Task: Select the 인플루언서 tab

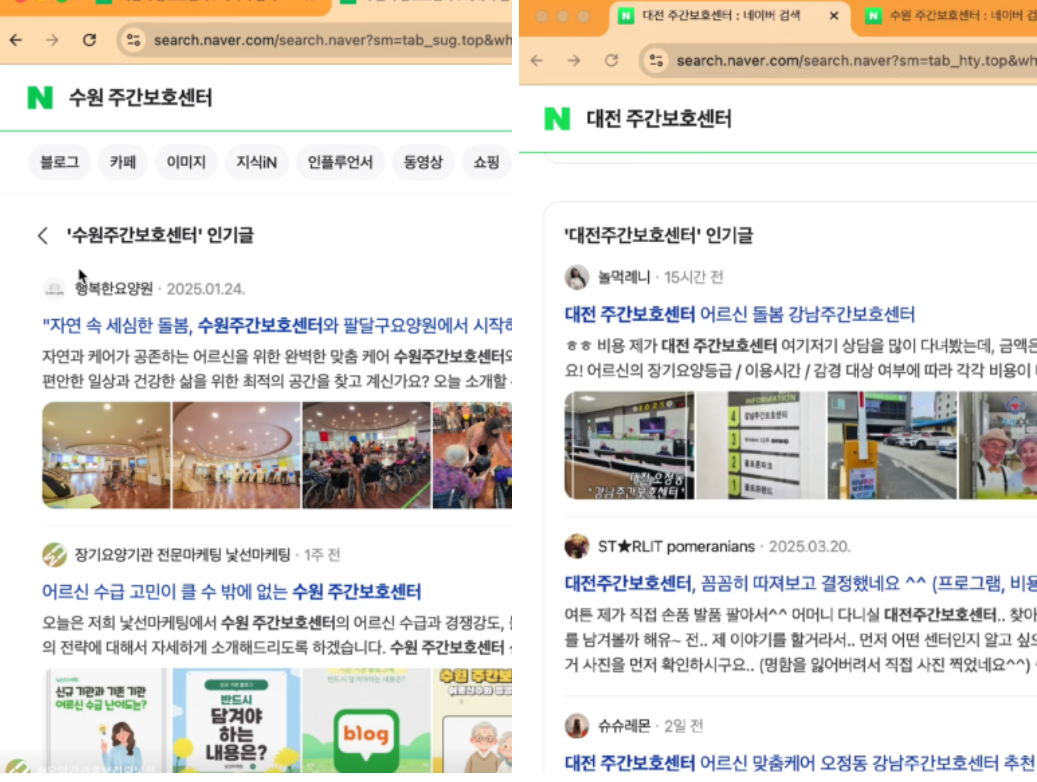Action: 340,162
